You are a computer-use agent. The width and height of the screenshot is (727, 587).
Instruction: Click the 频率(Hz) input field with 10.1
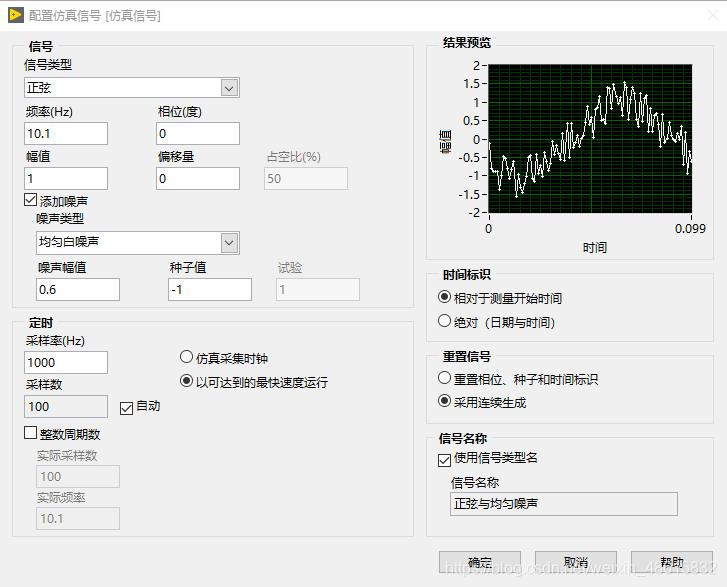pos(66,134)
